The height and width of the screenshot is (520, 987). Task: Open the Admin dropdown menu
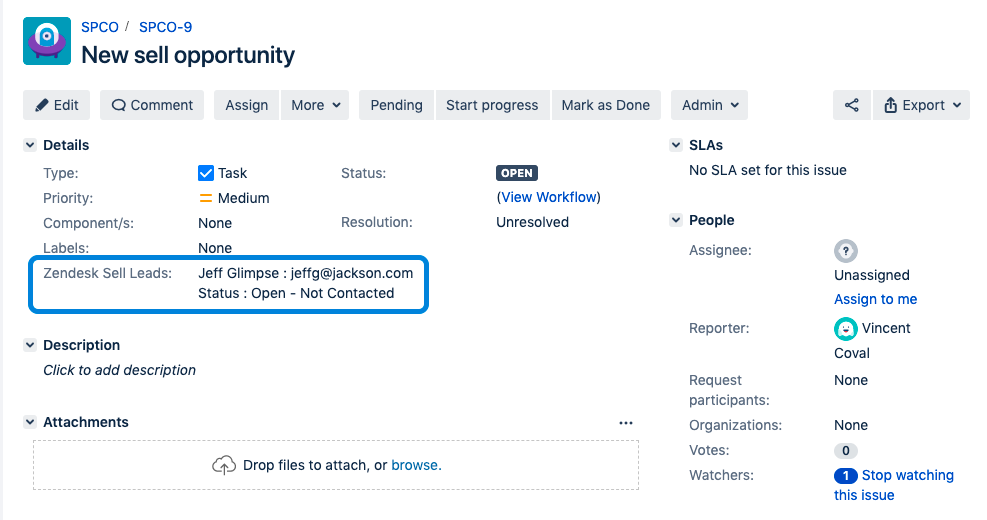pyautogui.click(x=710, y=105)
